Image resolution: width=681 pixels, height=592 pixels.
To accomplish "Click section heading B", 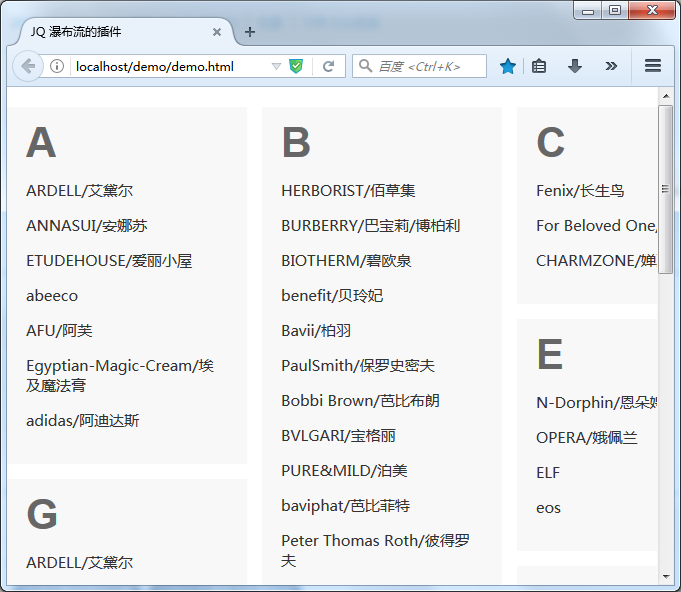I will click(296, 142).
